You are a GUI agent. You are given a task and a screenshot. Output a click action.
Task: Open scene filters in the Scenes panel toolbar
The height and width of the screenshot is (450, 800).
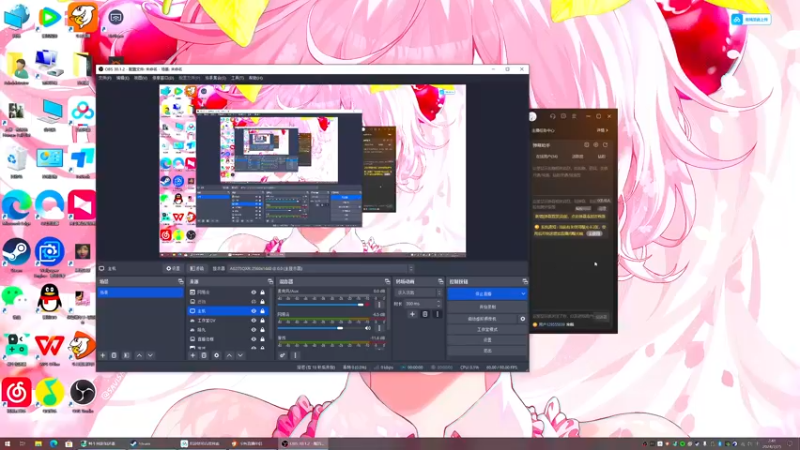pos(127,355)
